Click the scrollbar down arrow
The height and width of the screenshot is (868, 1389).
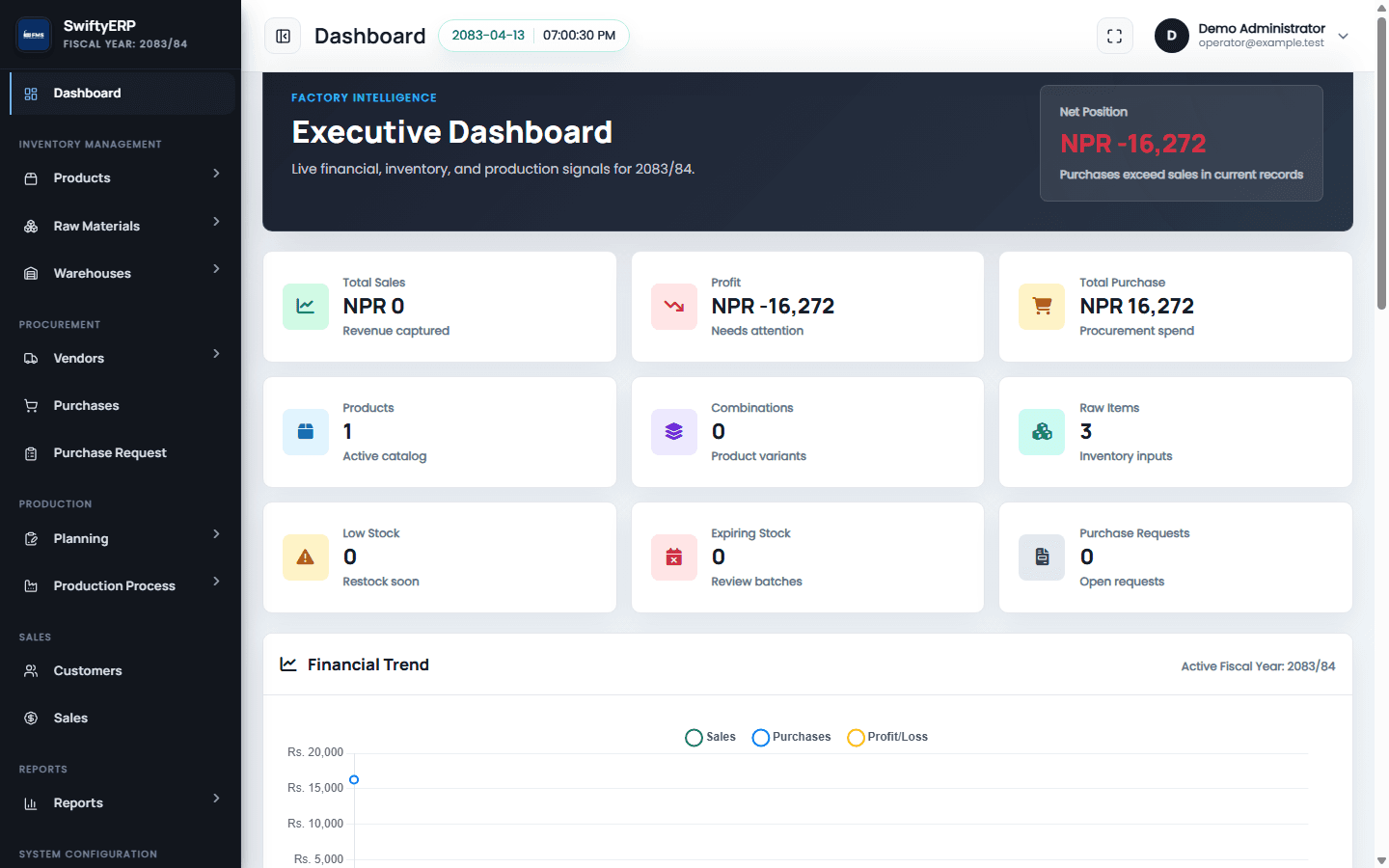pyautogui.click(x=1381, y=860)
